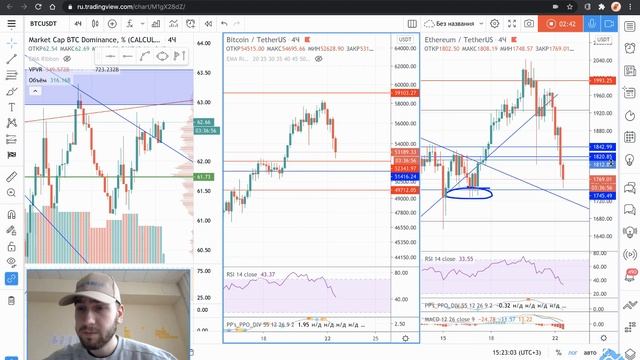Toggle the highlighted drawings link button
The image size is (640, 360).
[x=11, y=279]
